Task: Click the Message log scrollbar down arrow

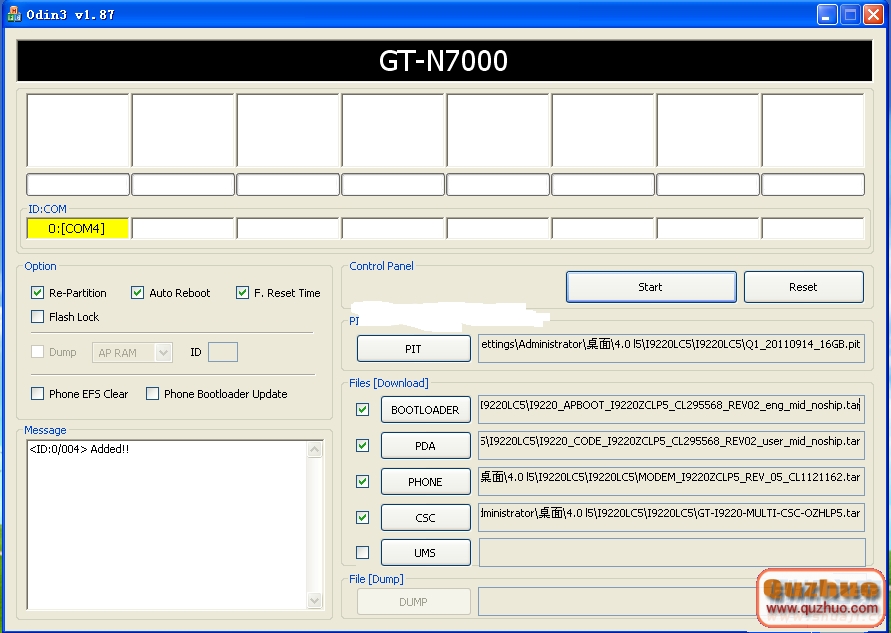Action: pyautogui.click(x=314, y=600)
